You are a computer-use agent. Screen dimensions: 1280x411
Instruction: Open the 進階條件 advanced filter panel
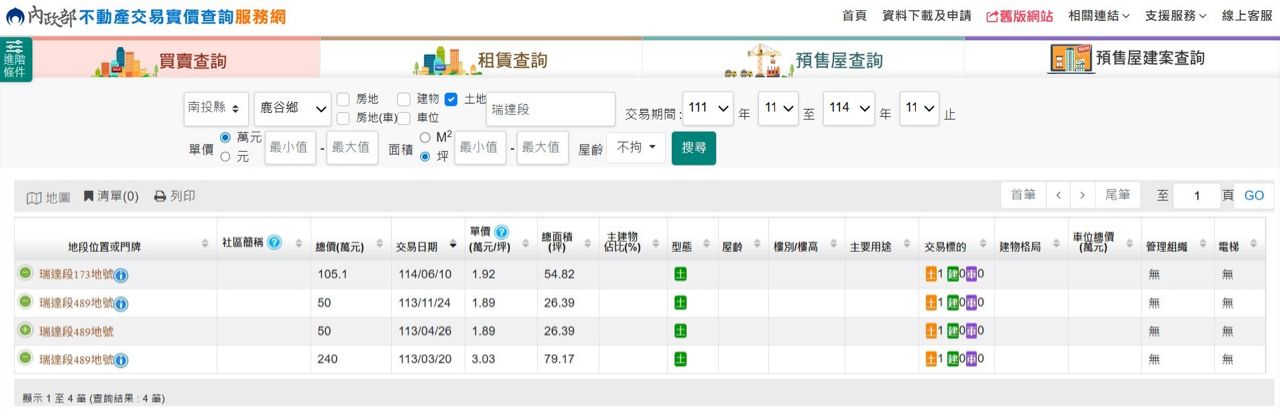16,59
